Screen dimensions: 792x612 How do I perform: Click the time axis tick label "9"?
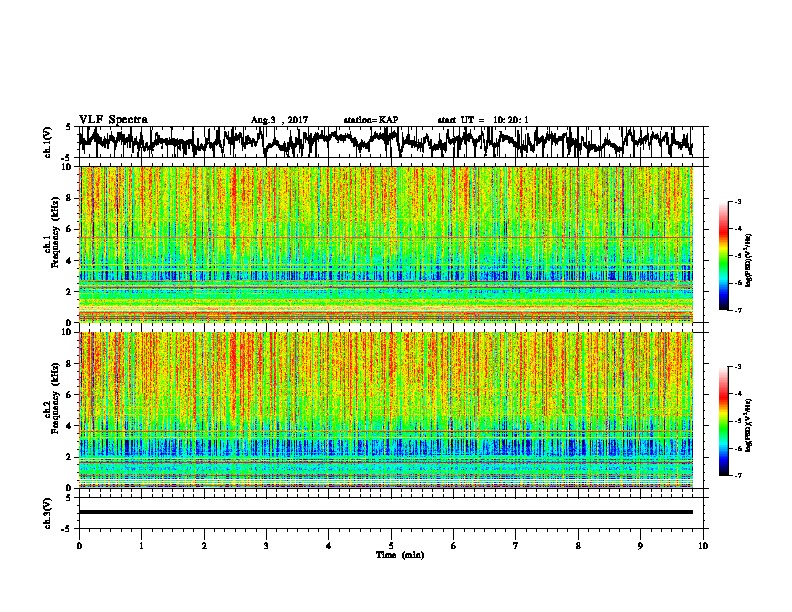pyautogui.click(x=640, y=546)
